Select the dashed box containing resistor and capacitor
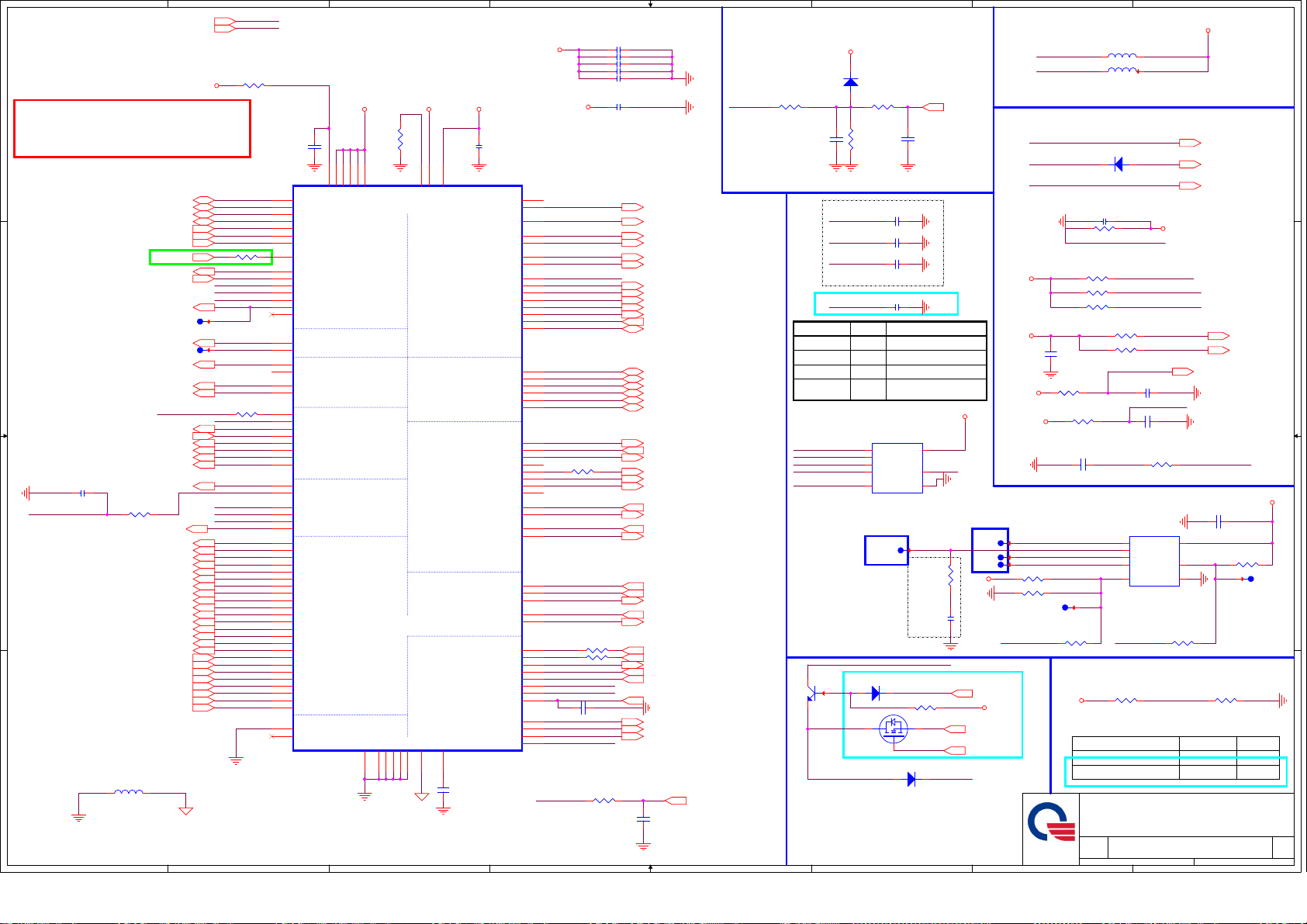The width and height of the screenshot is (1307, 924). pyautogui.click(x=935, y=595)
